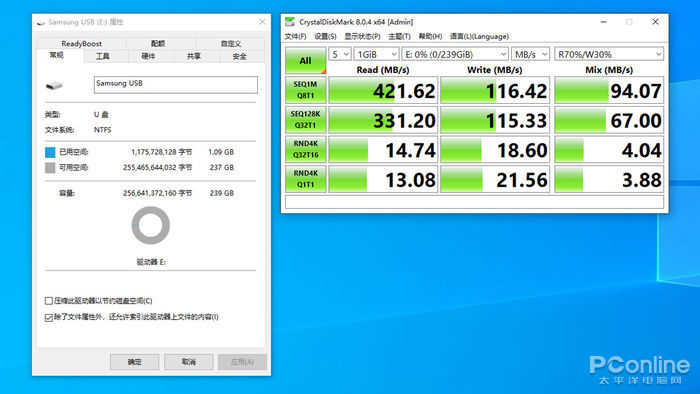Click the Samsung USB name text field
700x394 pixels.
[x=176, y=85]
